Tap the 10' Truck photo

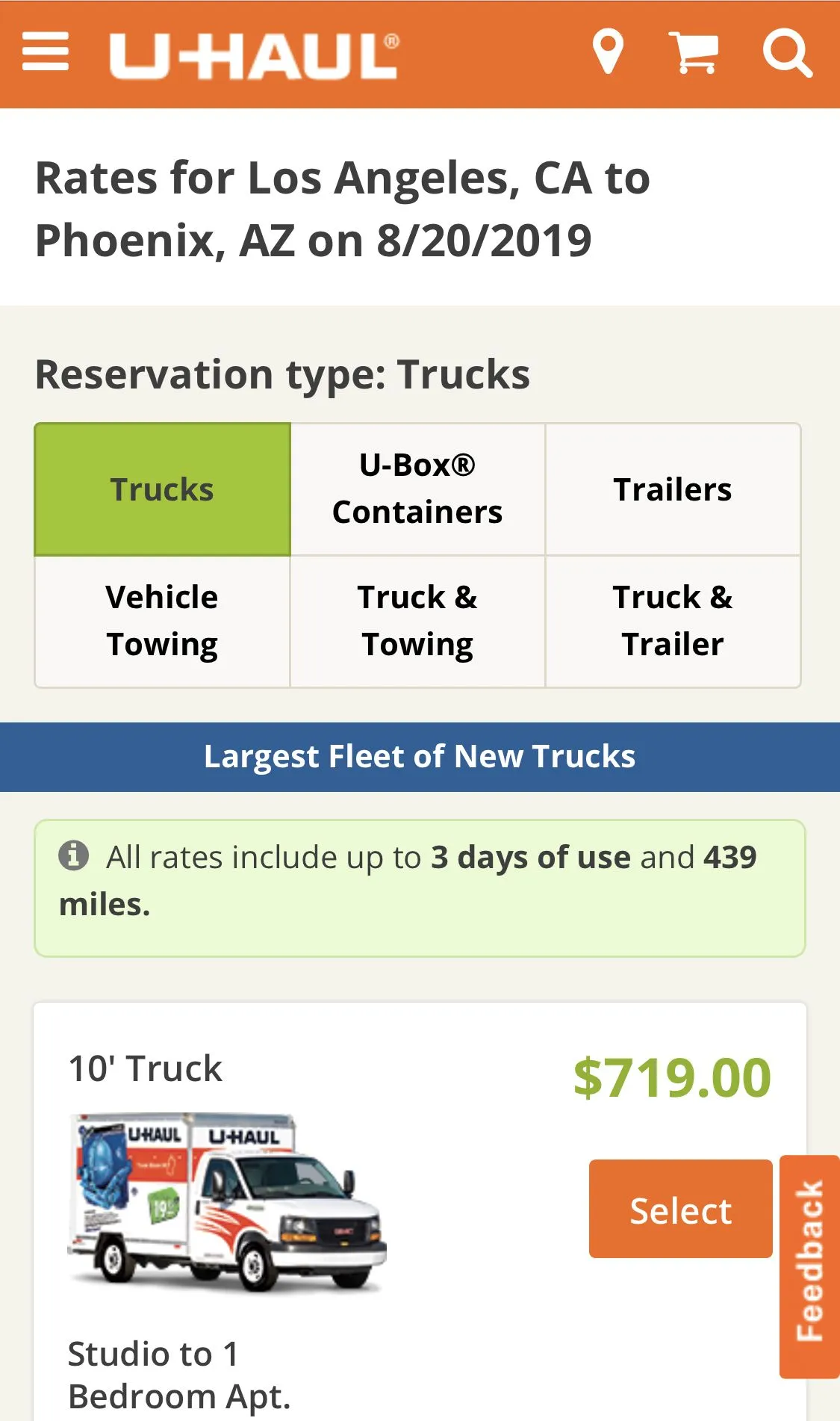point(227,1201)
